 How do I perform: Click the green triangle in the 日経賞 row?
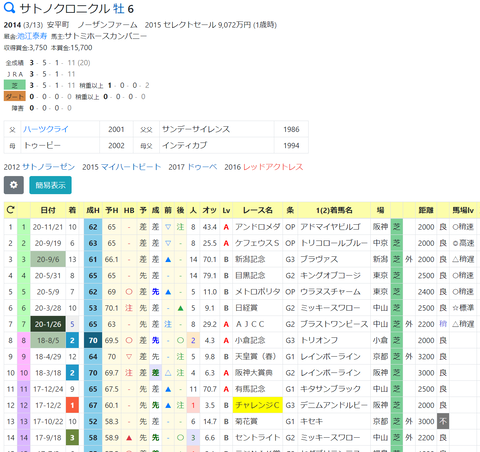pyautogui.click(x=180, y=308)
